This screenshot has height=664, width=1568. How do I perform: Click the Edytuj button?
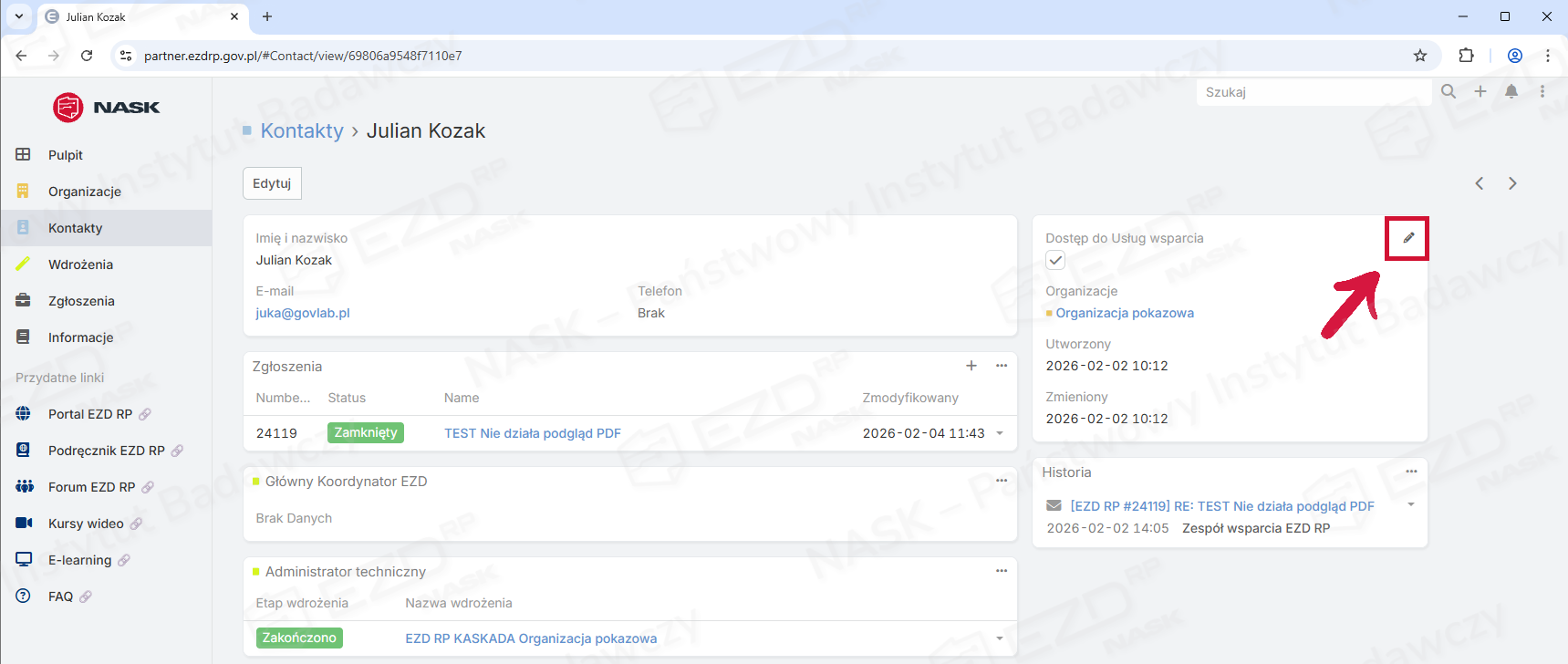coord(272,183)
